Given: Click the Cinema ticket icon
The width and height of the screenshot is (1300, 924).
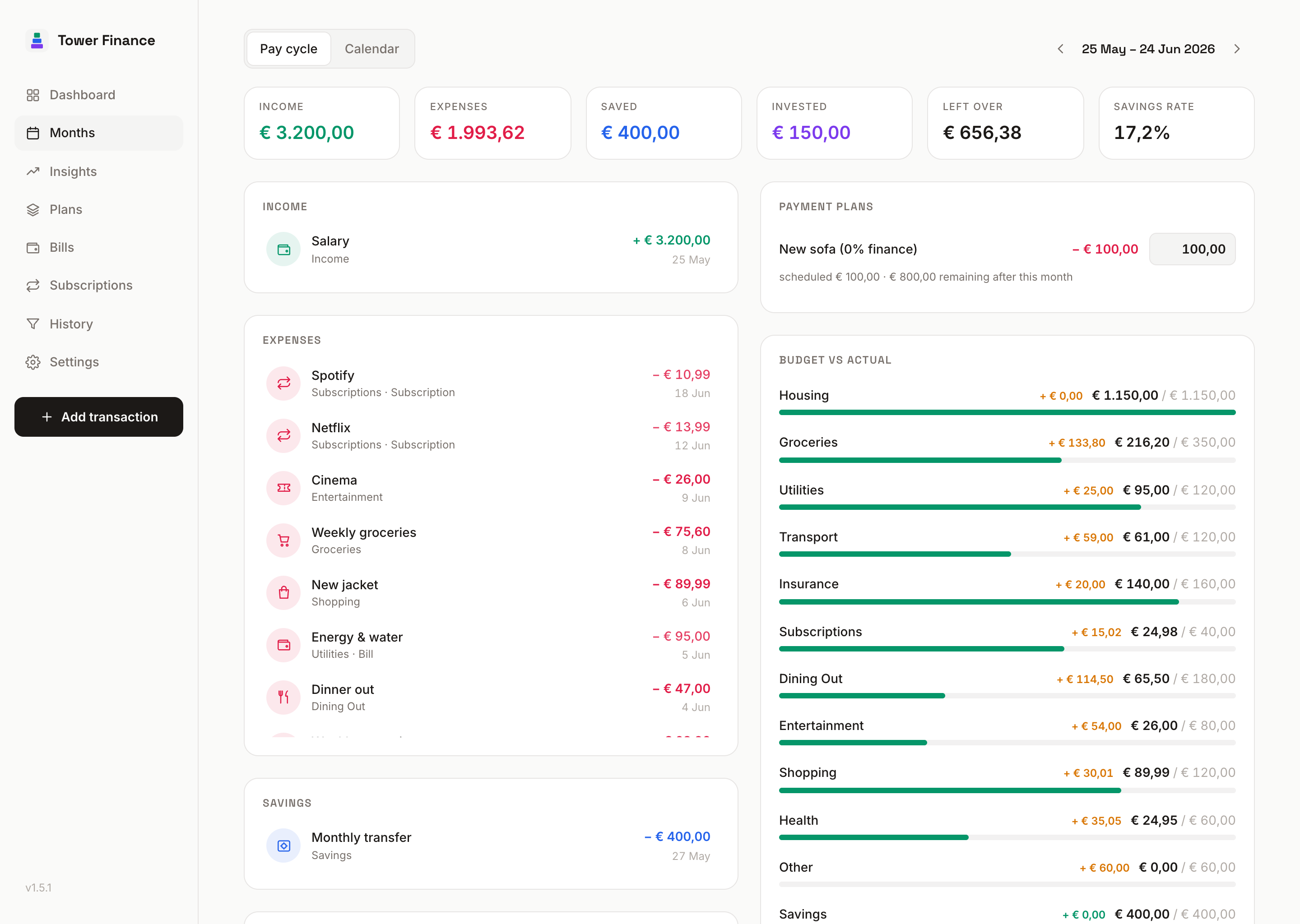Looking at the screenshot, I should click(283, 488).
